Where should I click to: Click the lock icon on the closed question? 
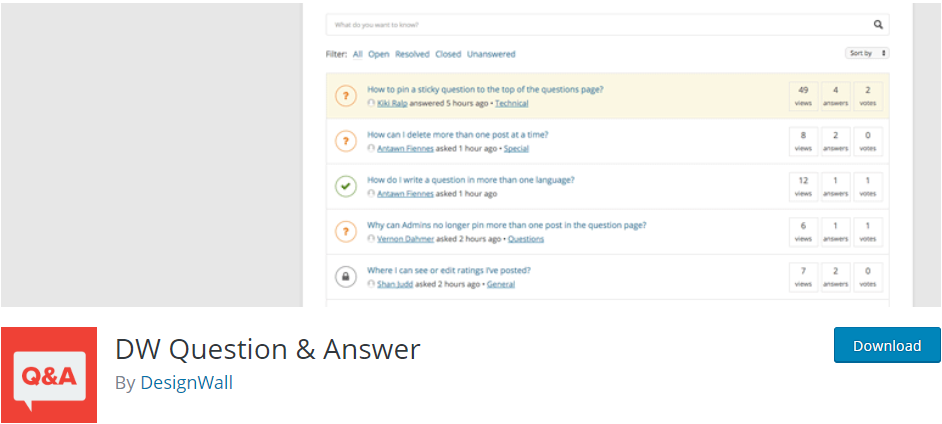click(x=345, y=277)
